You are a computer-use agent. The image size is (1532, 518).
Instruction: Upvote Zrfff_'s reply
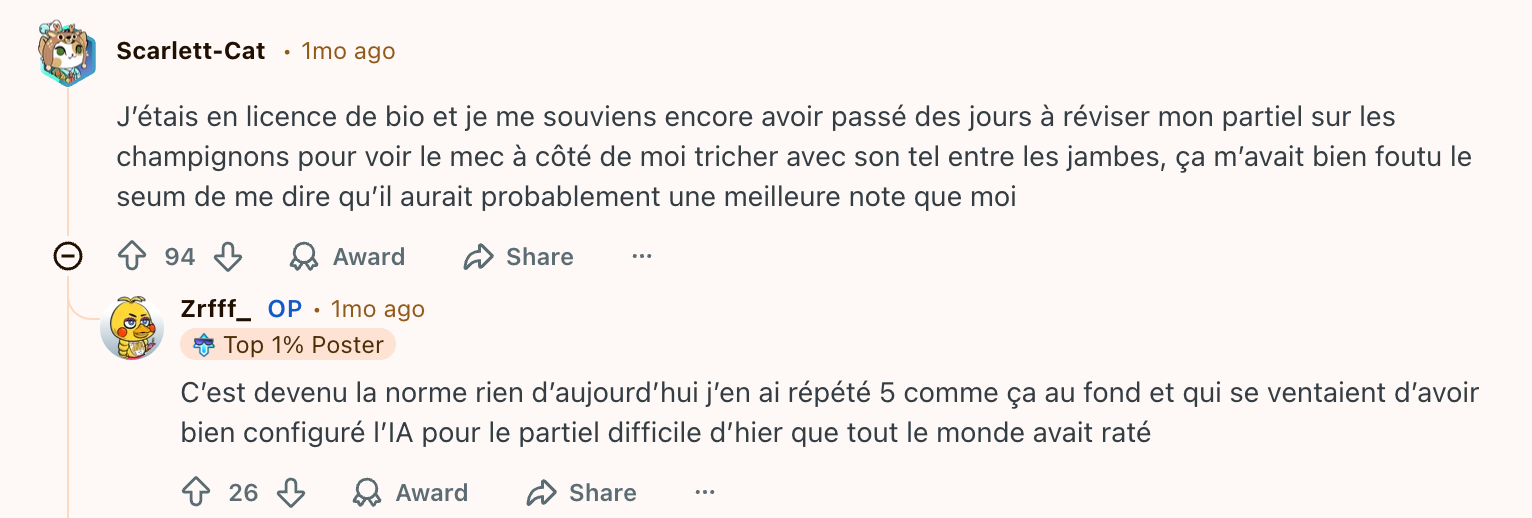[x=196, y=493]
